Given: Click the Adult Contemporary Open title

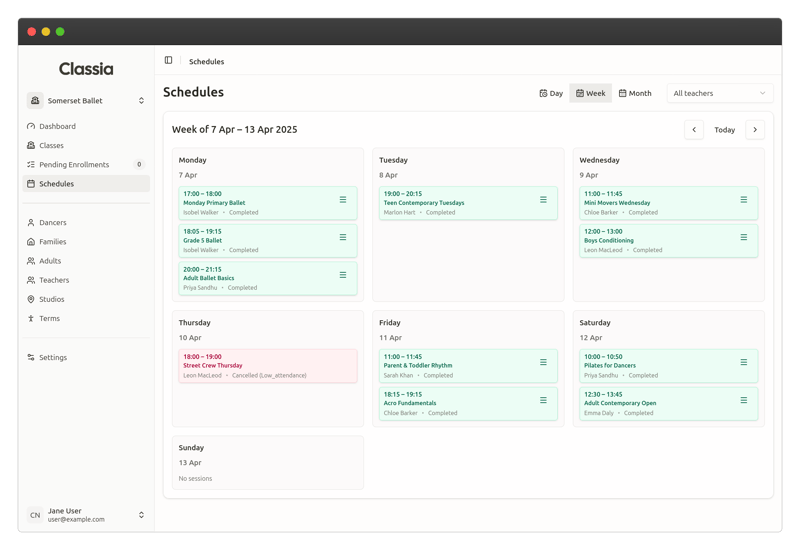Looking at the screenshot, I should click(620, 403).
